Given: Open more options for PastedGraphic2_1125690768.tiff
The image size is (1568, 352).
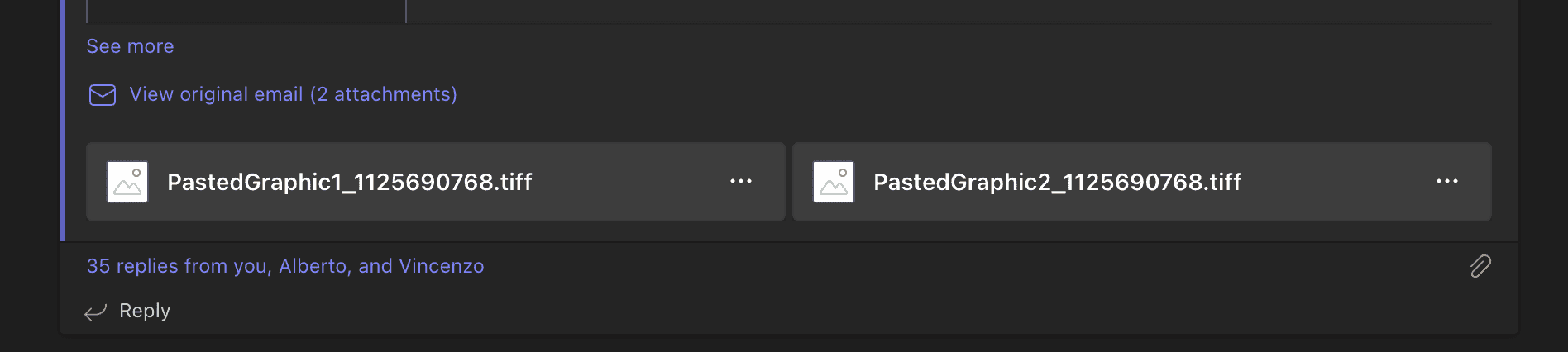Looking at the screenshot, I should click(1446, 182).
